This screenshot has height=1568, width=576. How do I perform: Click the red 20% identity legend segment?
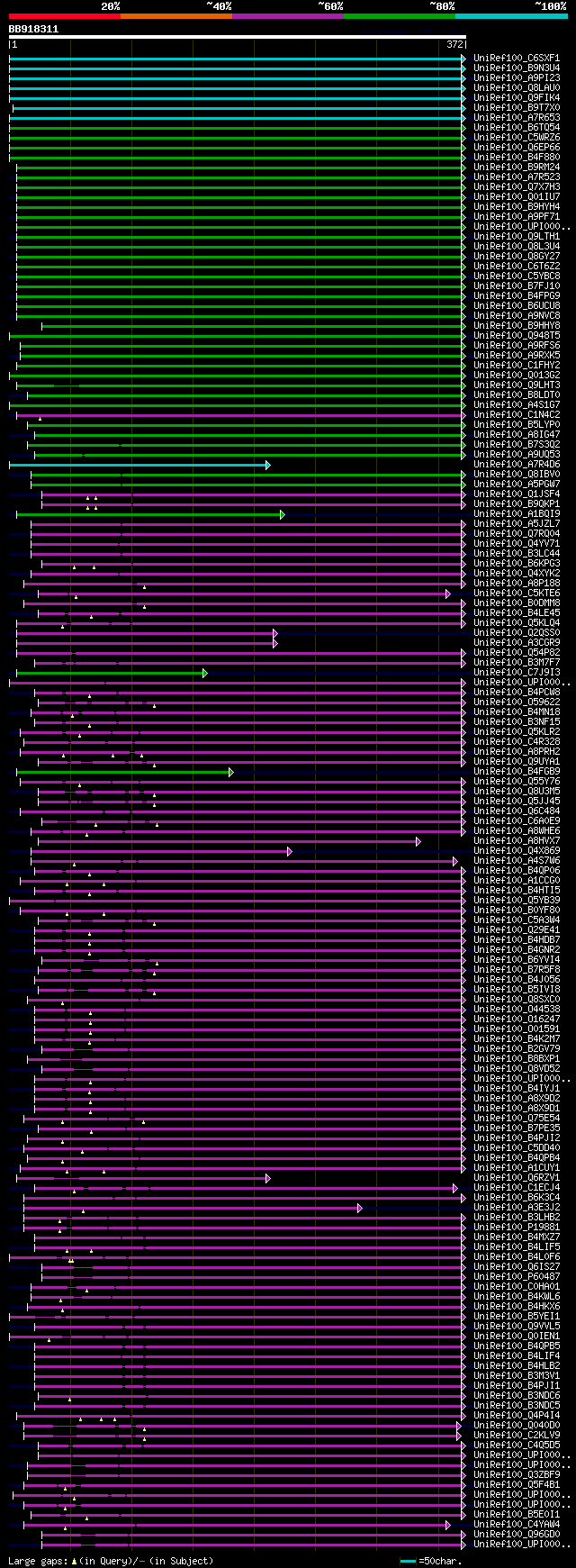[64, 15]
